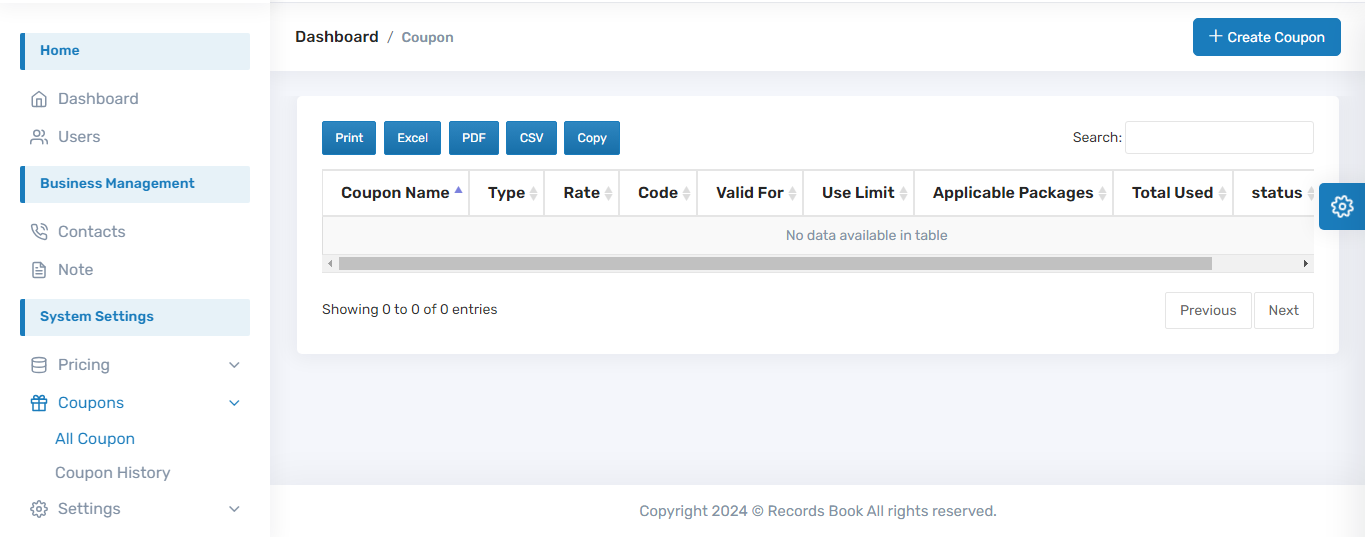Expand the Pricing menu chevron
Image resolution: width=1365 pixels, height=537 pixels.
[234, 365]
